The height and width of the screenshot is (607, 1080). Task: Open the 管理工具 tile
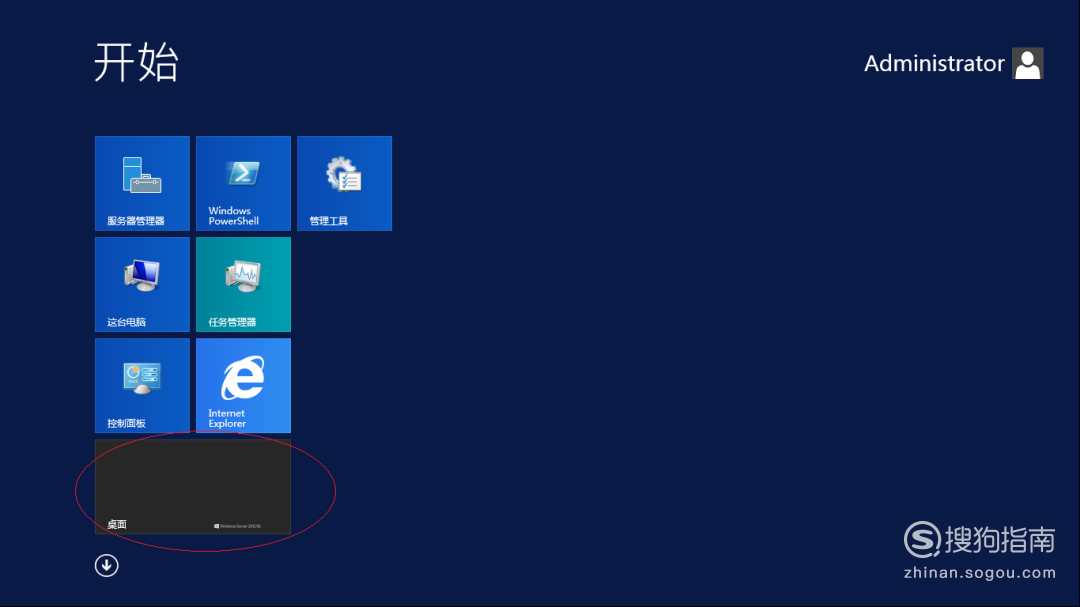point(344,183)
